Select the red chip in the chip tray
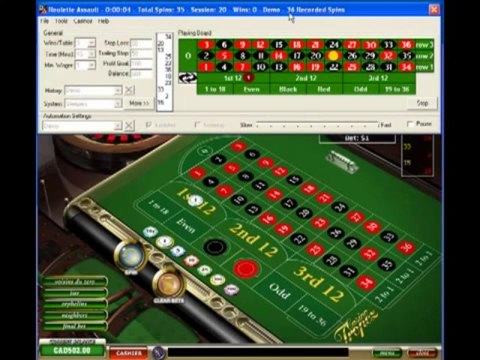The height and width of the screenshot is (360, 480). point(192,261)
